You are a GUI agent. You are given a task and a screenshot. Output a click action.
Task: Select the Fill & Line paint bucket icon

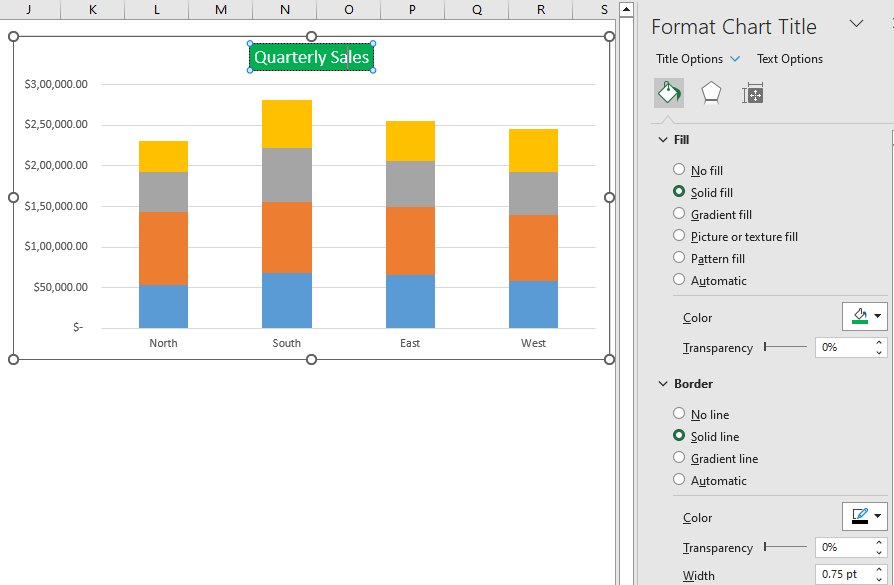668,92
